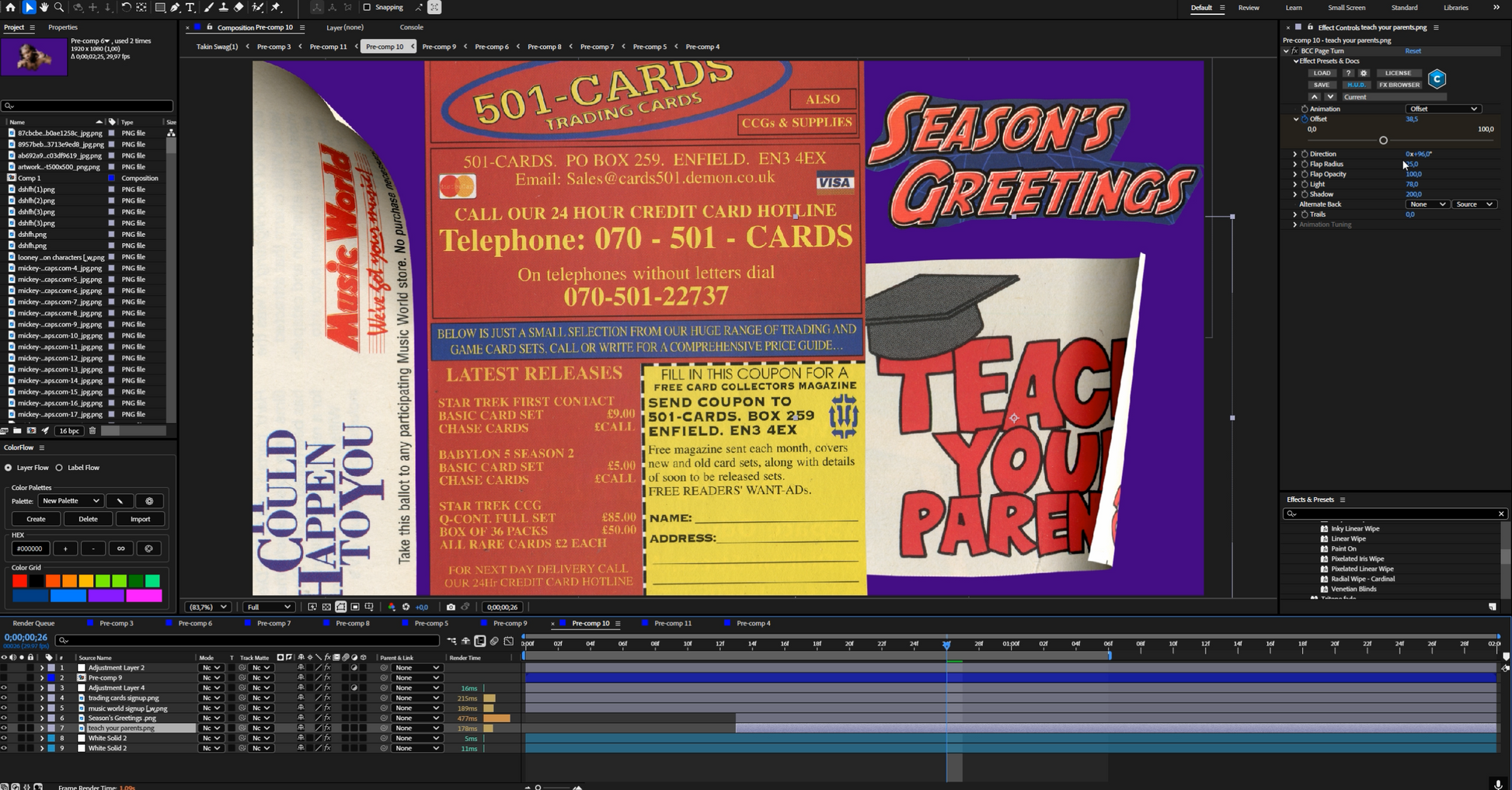Click the Offset slider handle
1512x790 pixels.
pos(1383,141)
